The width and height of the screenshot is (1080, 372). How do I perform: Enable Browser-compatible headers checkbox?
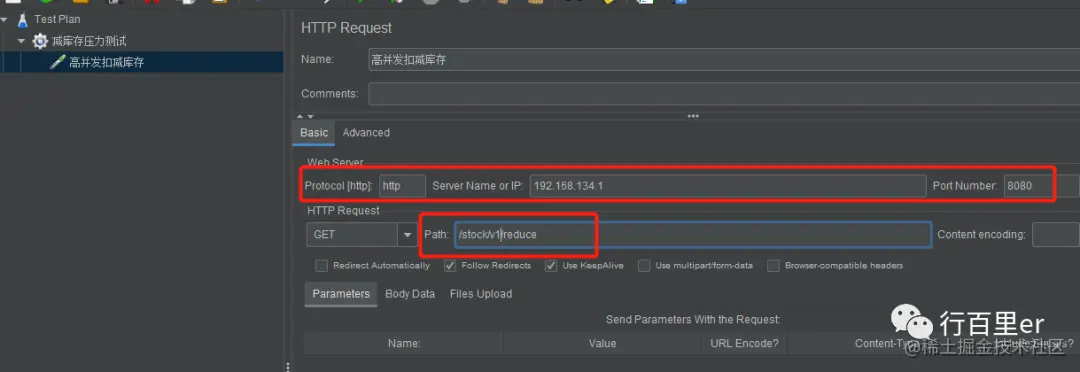[x=773, y=266]
